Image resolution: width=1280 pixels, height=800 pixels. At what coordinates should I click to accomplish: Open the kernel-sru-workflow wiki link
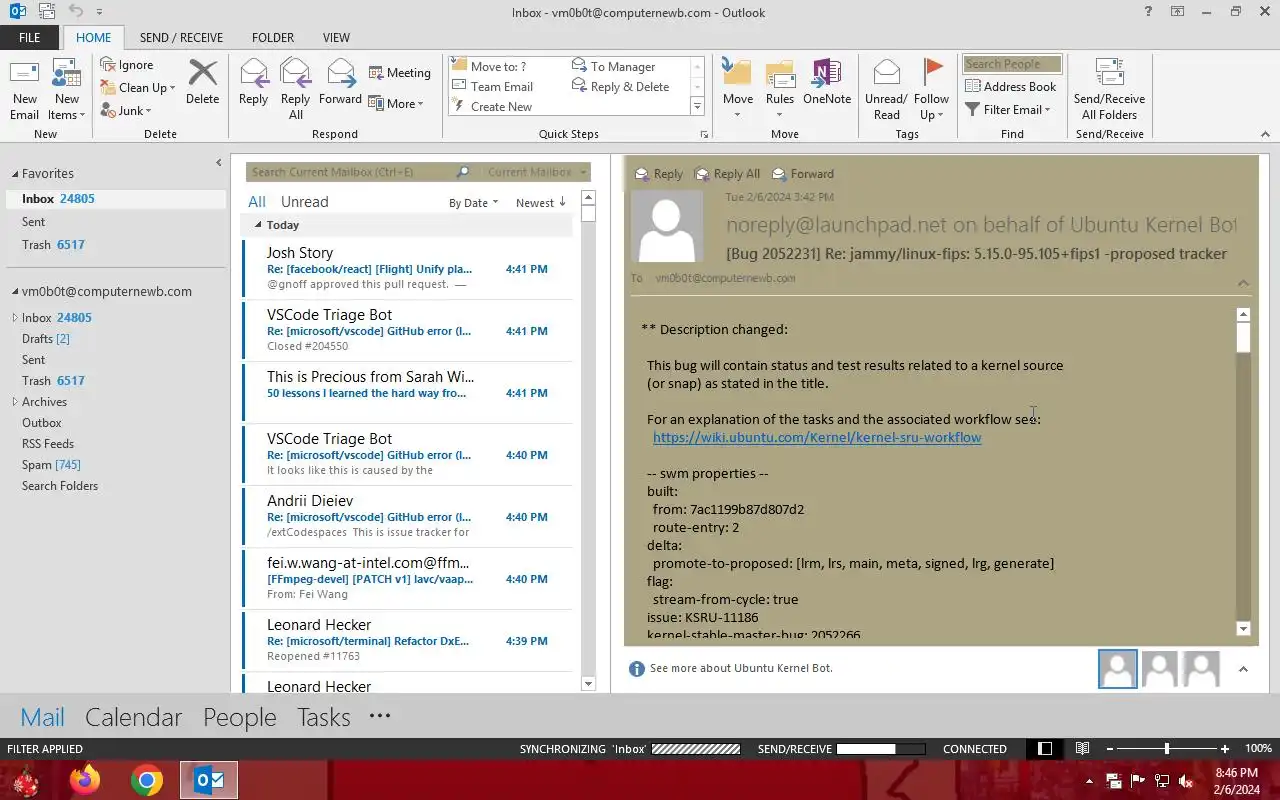(x=817, y=437)
